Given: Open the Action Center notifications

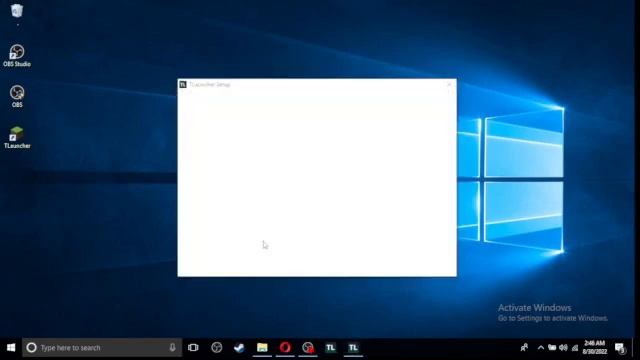Looking at the screenshot, I should [x=620, y=348].
